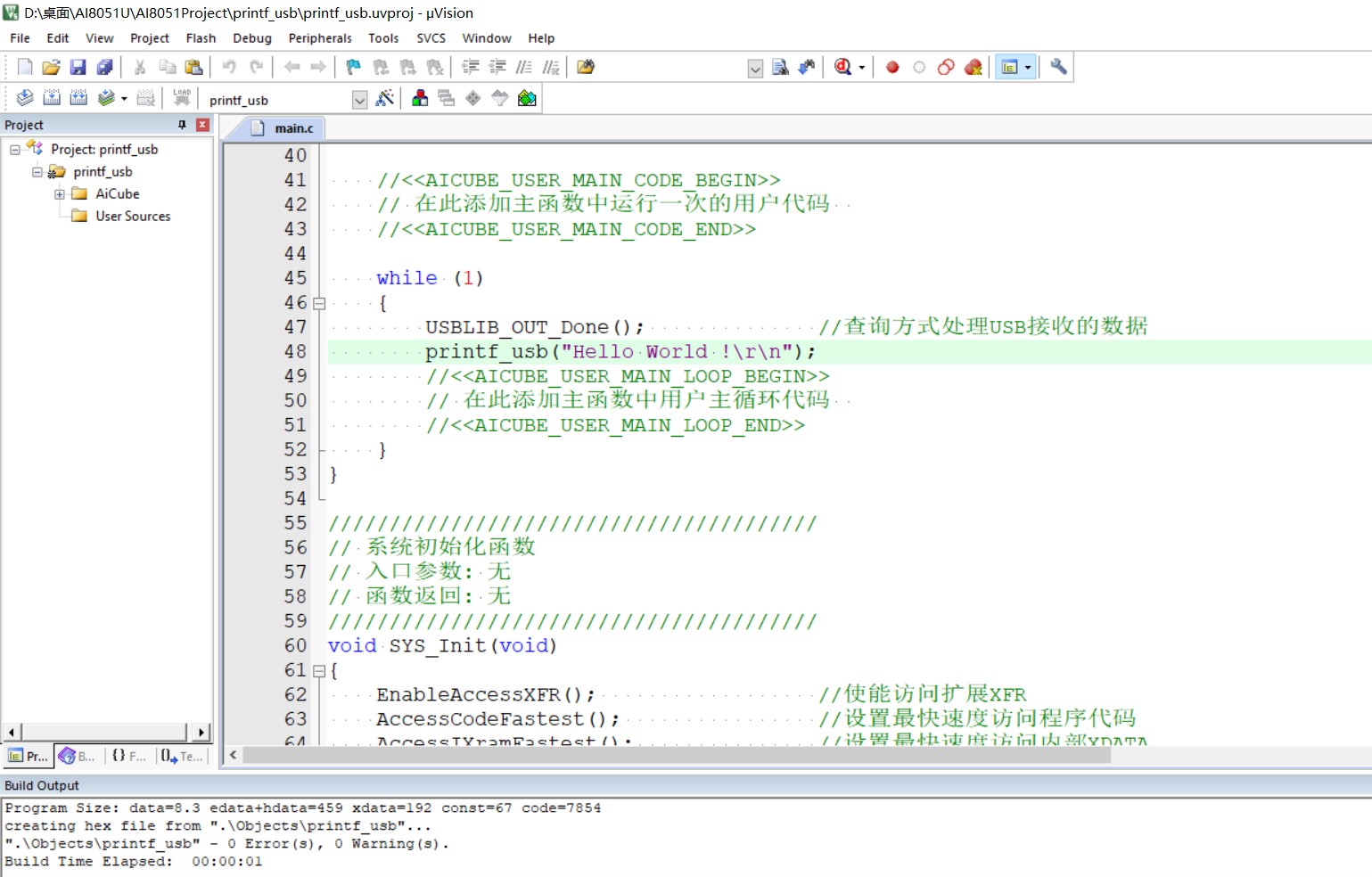Fold SYS_Init function at line 61
Image resolution: width=1372 pixels, height=877 pixels.
319,670
